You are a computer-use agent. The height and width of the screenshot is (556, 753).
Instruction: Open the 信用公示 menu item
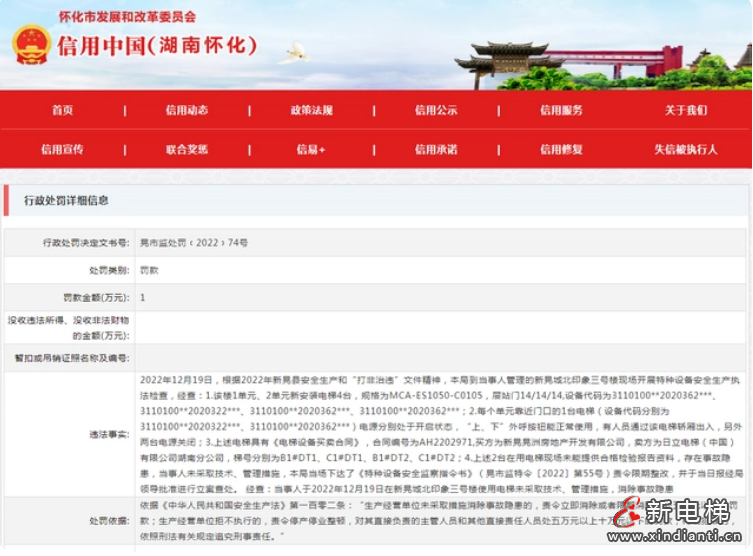point(436,110)
